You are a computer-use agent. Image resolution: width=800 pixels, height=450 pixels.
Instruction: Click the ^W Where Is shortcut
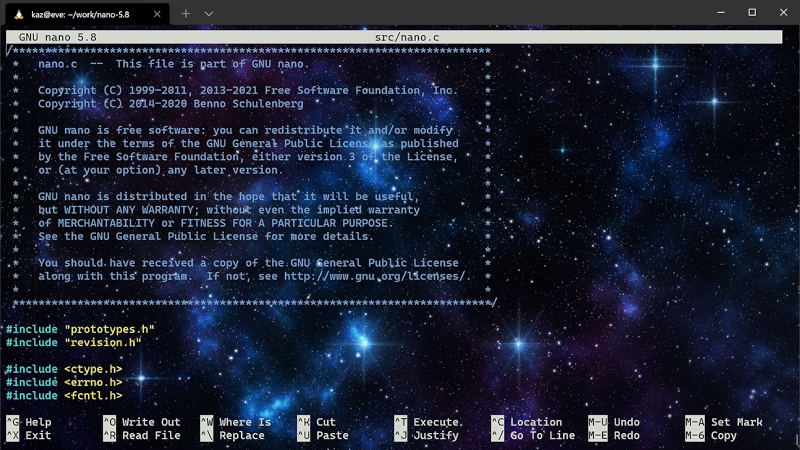coord(236,422)
